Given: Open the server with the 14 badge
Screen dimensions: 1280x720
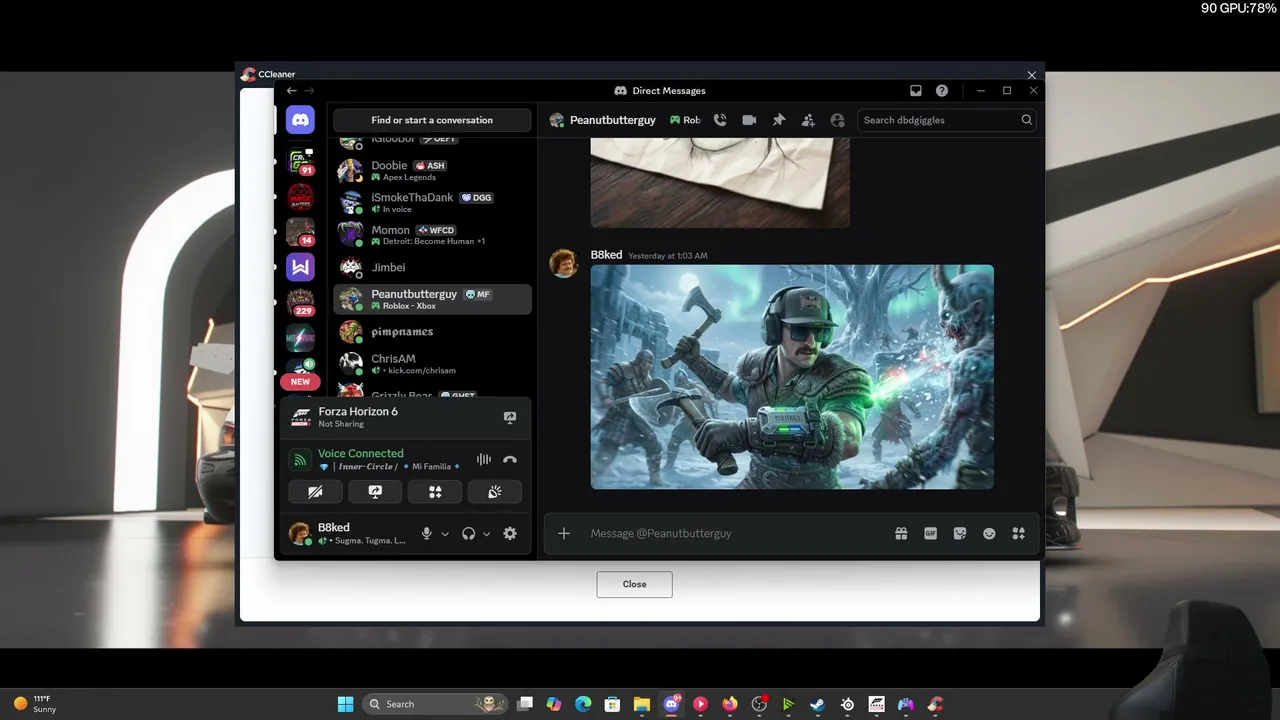Looking at the screenshot, I should [300, 232].
